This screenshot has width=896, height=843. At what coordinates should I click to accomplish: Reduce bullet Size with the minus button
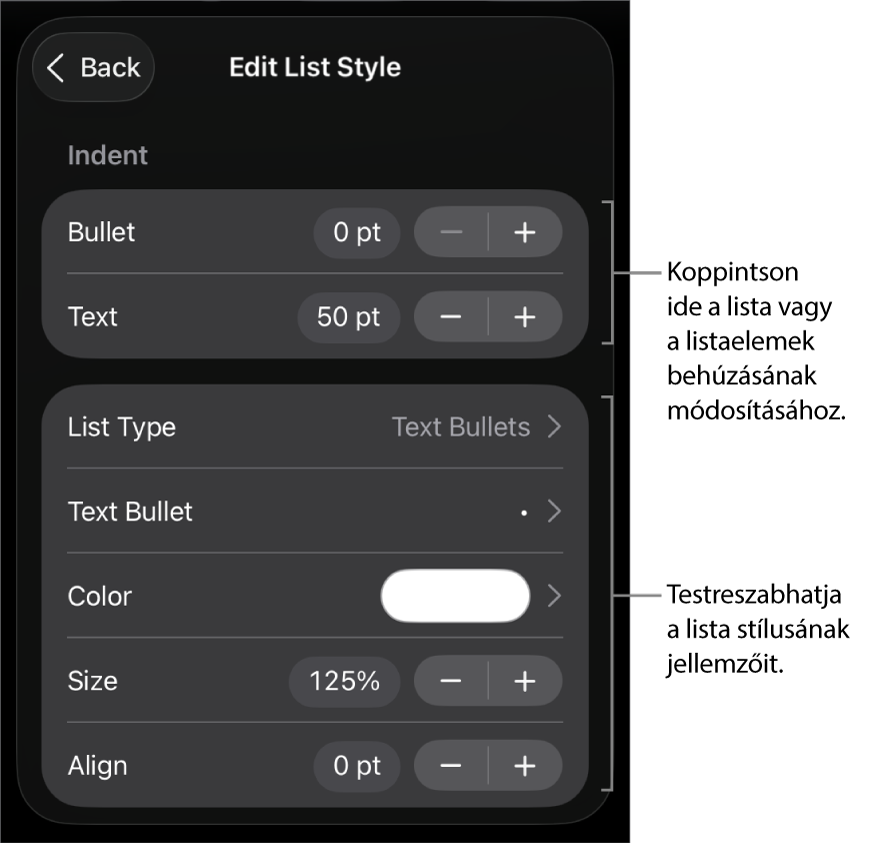(451, 681)
